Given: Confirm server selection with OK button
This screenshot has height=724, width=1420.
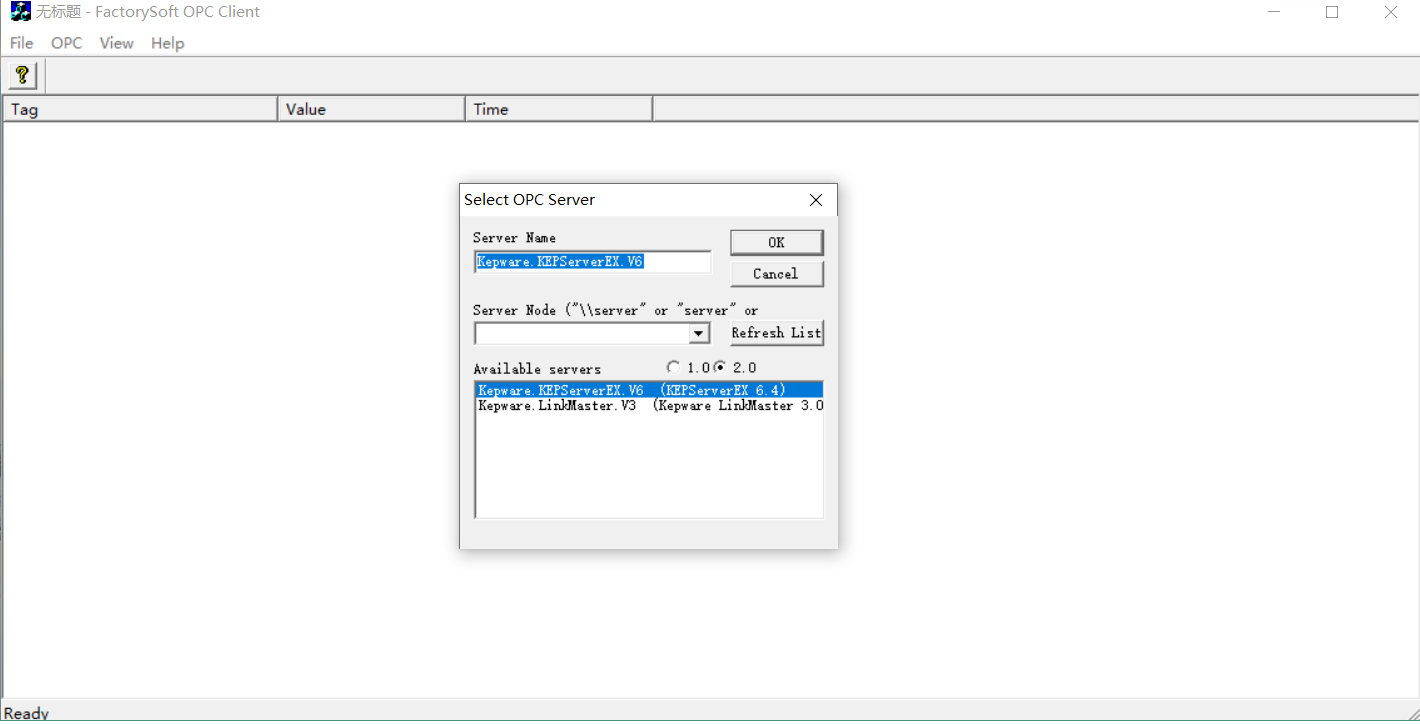Looking at the screenshot, I should (777, 242).
